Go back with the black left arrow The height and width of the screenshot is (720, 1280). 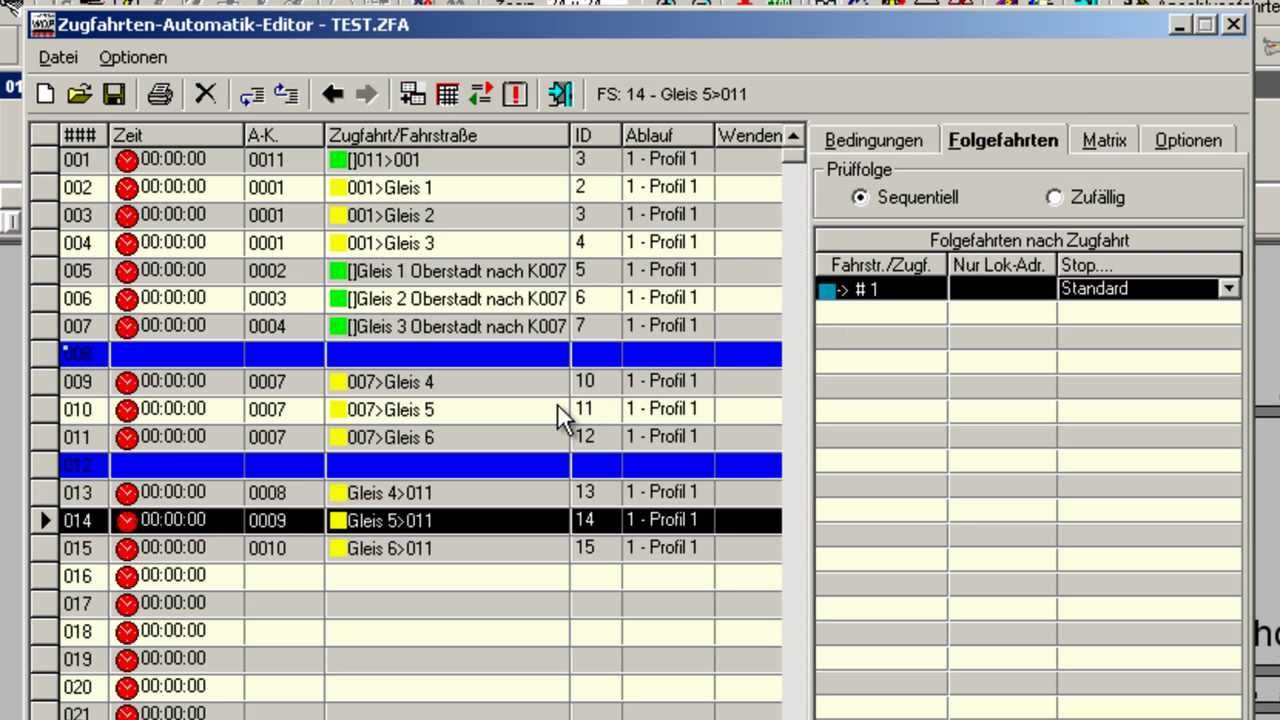pyautogui.click(x=333, y=94)
